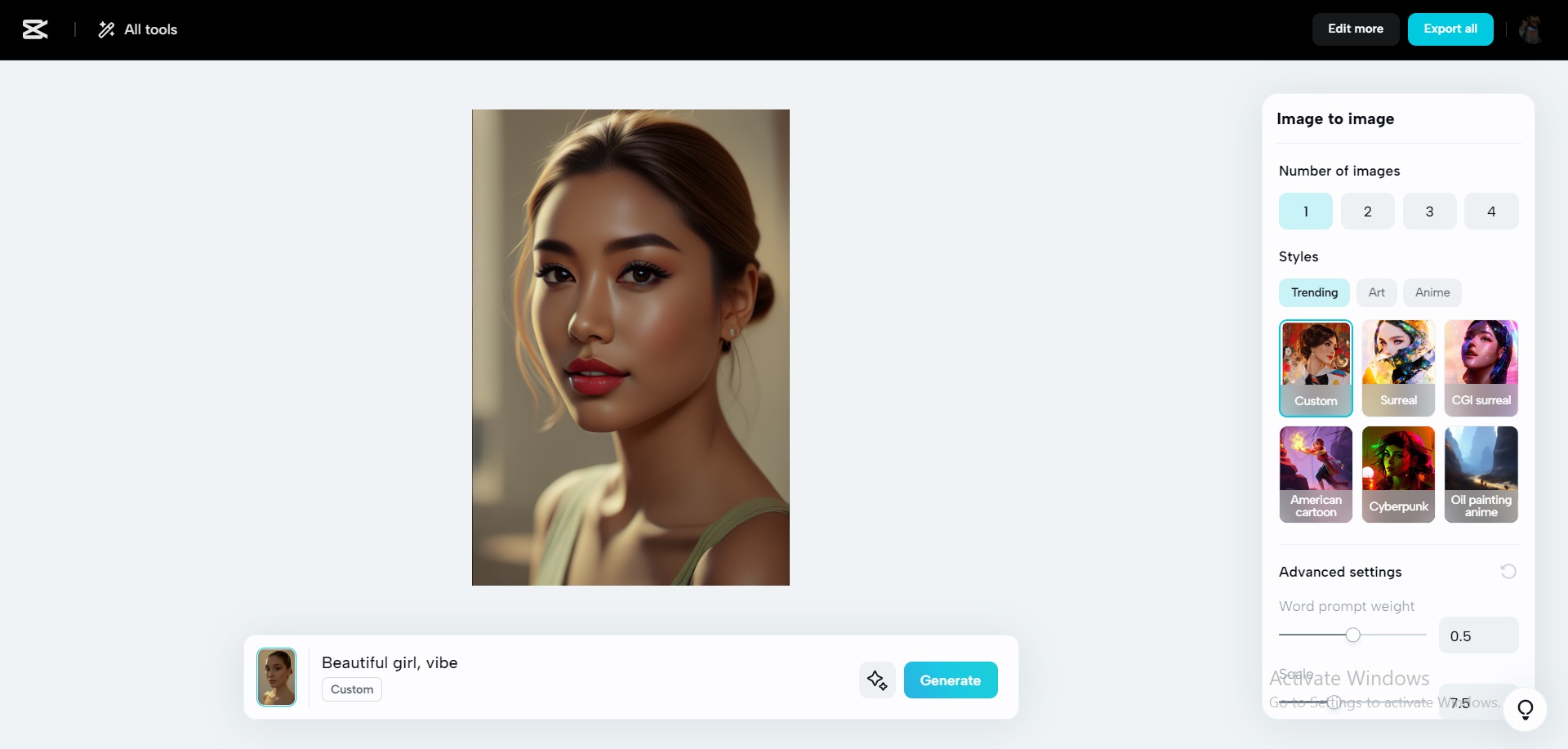
Task: Reset the Advanced settings
Action: (1508, 572)
